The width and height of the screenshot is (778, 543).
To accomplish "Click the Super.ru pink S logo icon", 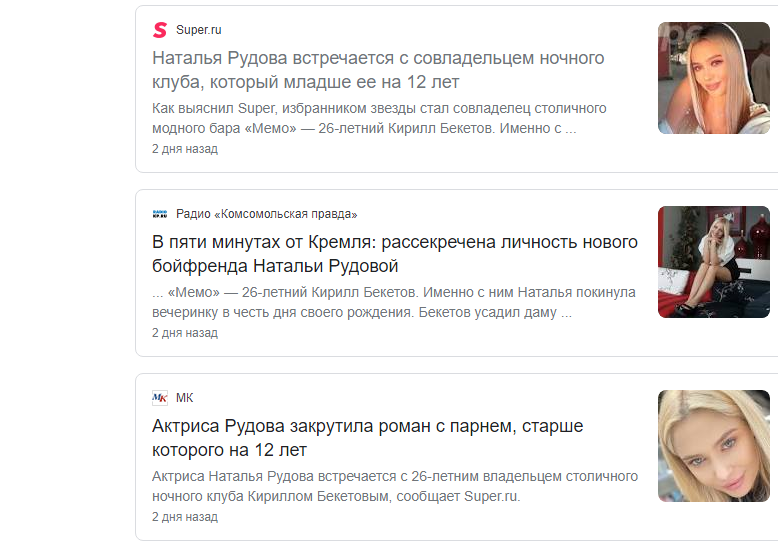I will [x=160, y=30].
